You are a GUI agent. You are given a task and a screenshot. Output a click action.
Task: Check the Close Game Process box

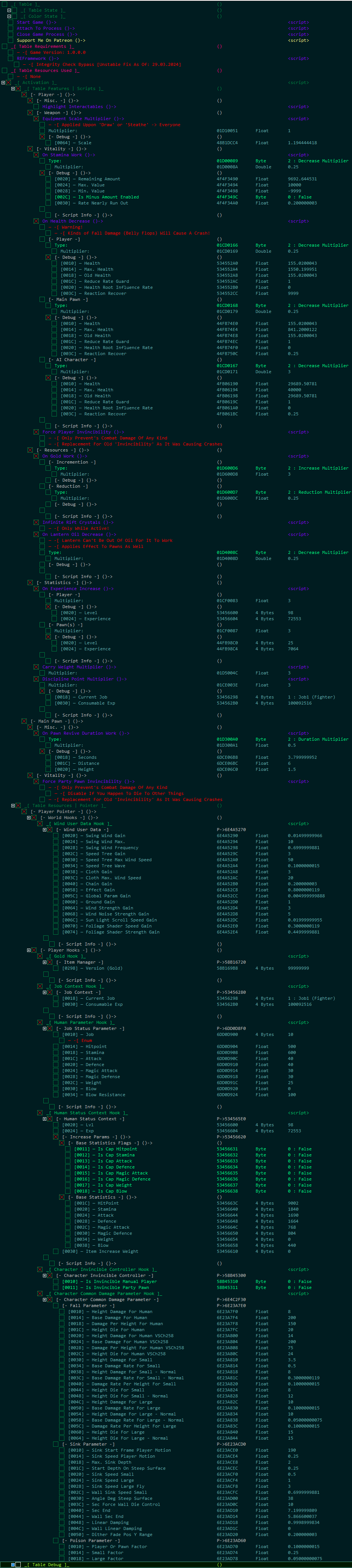point(11,35)
